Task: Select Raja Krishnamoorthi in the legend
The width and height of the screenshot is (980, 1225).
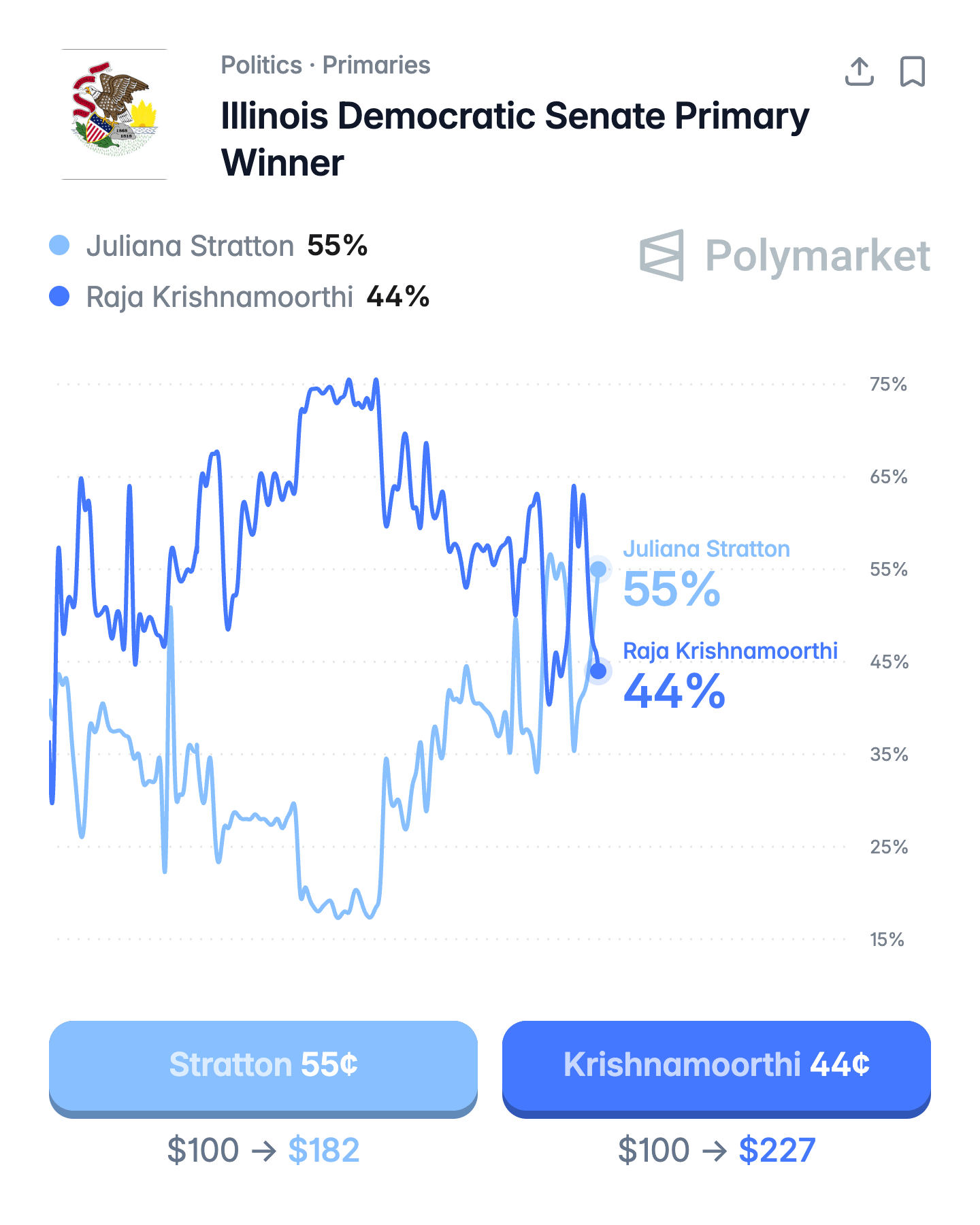Action: click(x=219, y=297)
